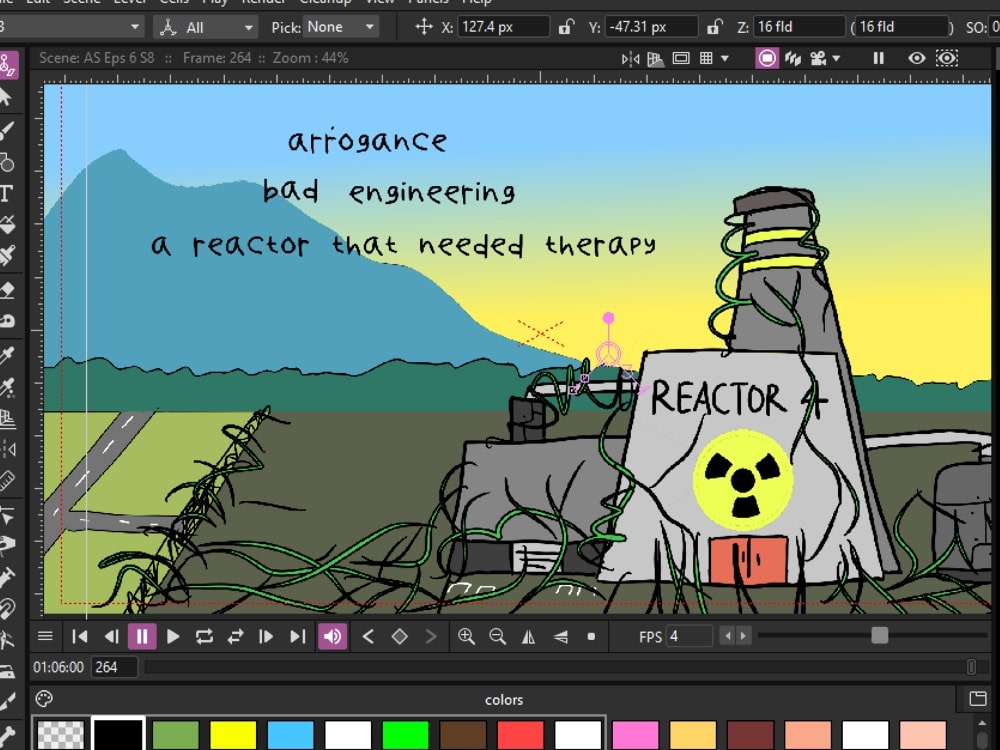Pick the pink color swatch
This screenshot has height=750, width=1000.
635,735
